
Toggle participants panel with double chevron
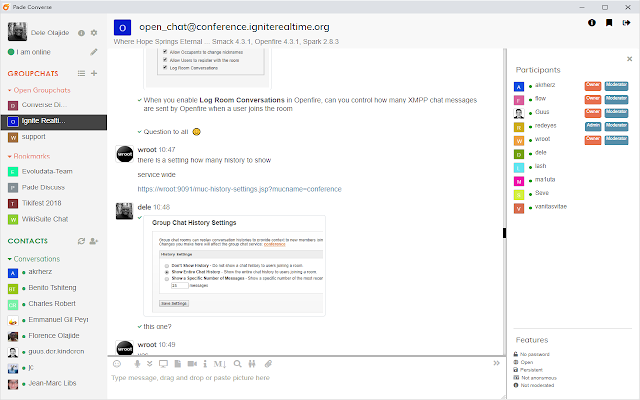(x=496, y=363)
